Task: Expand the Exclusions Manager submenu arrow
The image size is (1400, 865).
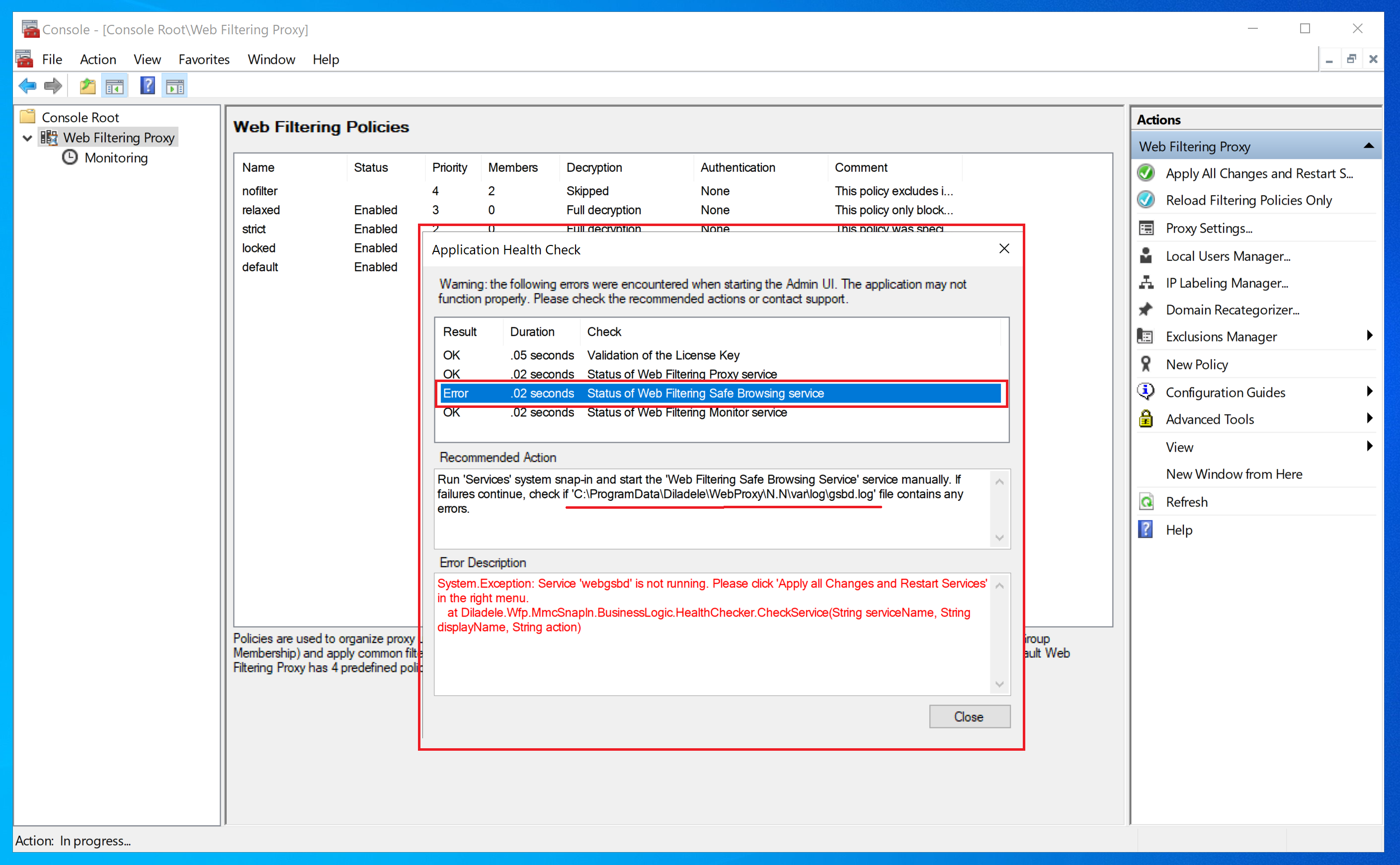Action: pos(1370,336)
